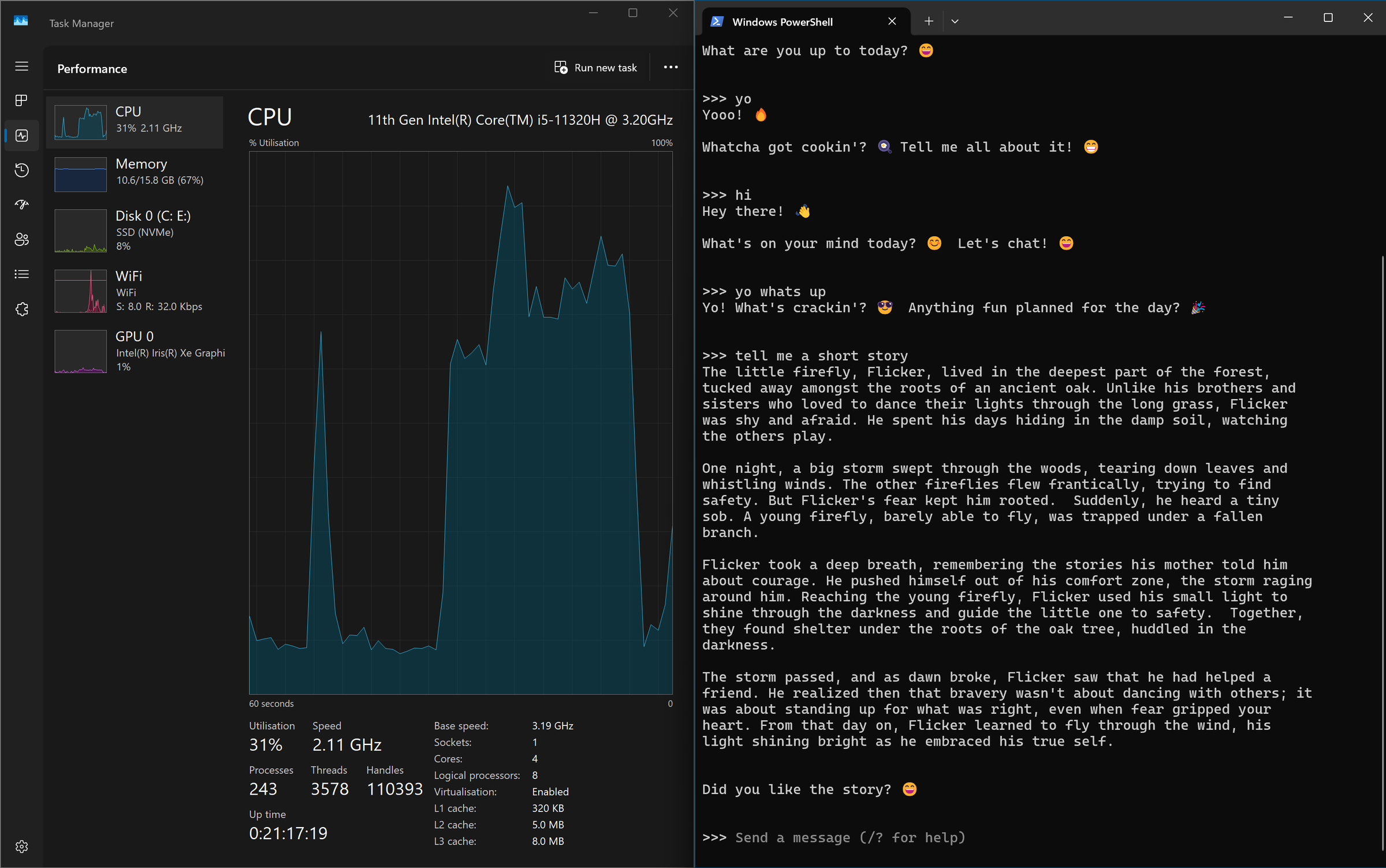
Task: Click the CPU utilisation graph
Action: (461, 423)
